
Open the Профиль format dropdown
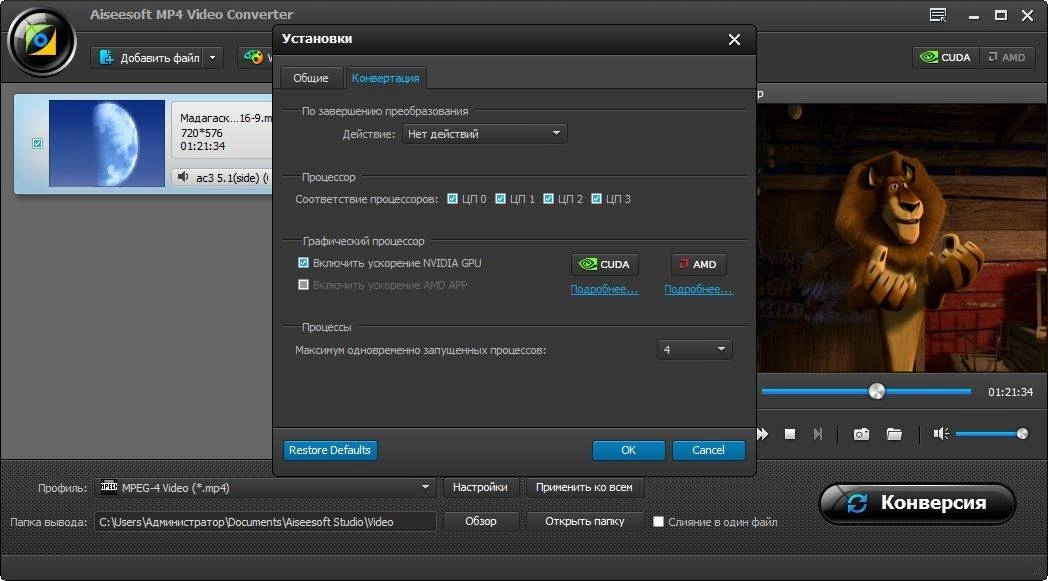point(267,487)
